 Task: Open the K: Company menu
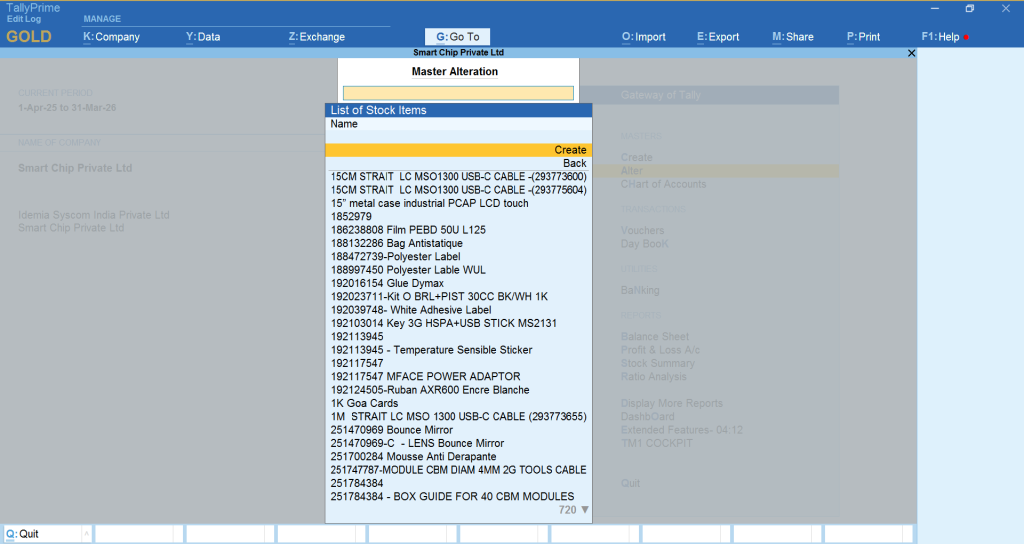point(111,37)
